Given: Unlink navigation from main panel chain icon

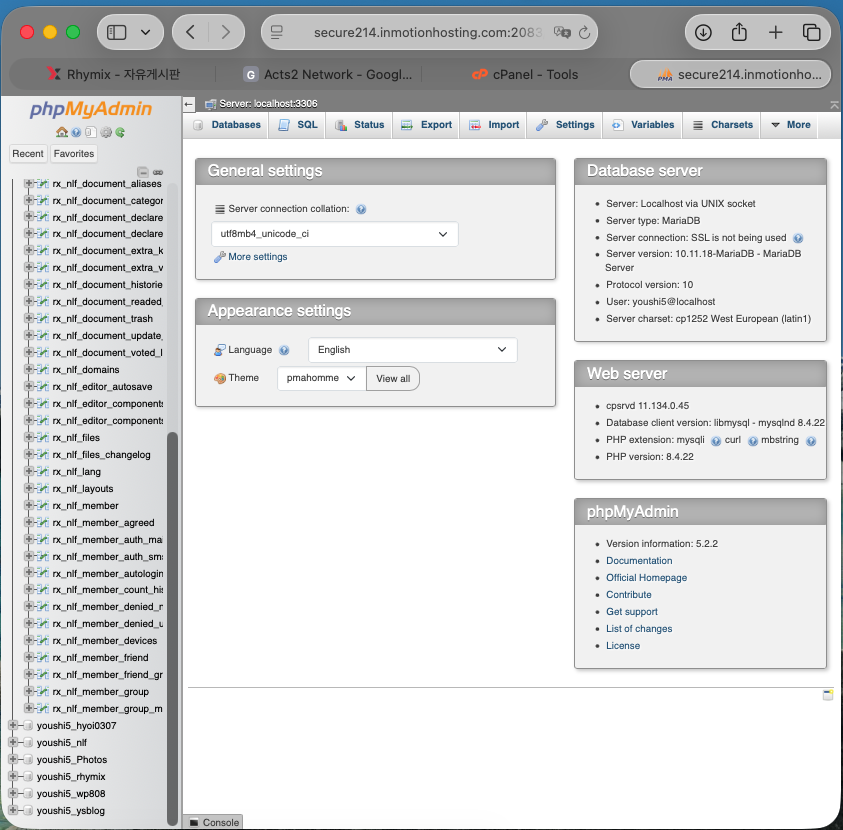Looking at the screenshot, I should [x=158, y=172].
